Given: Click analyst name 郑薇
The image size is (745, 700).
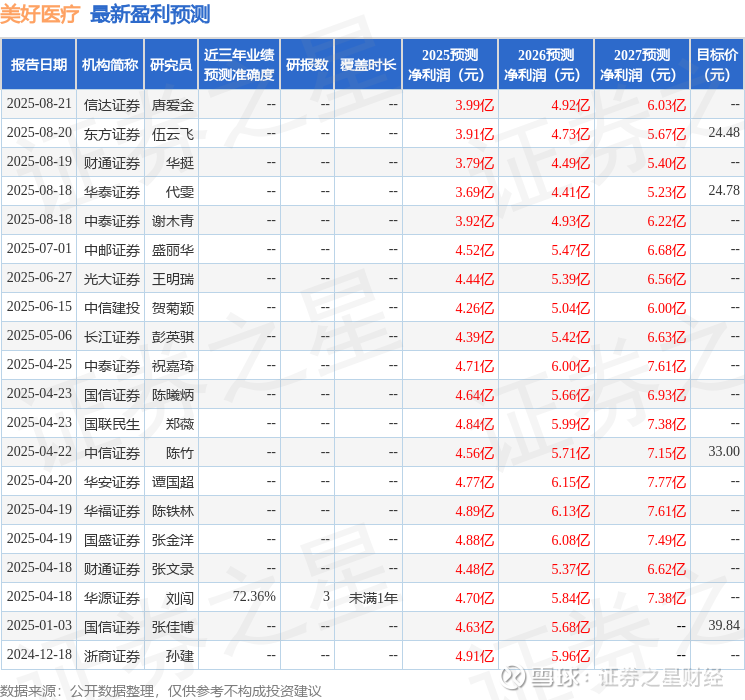Looking at the screenshot, I should point(180,424).
